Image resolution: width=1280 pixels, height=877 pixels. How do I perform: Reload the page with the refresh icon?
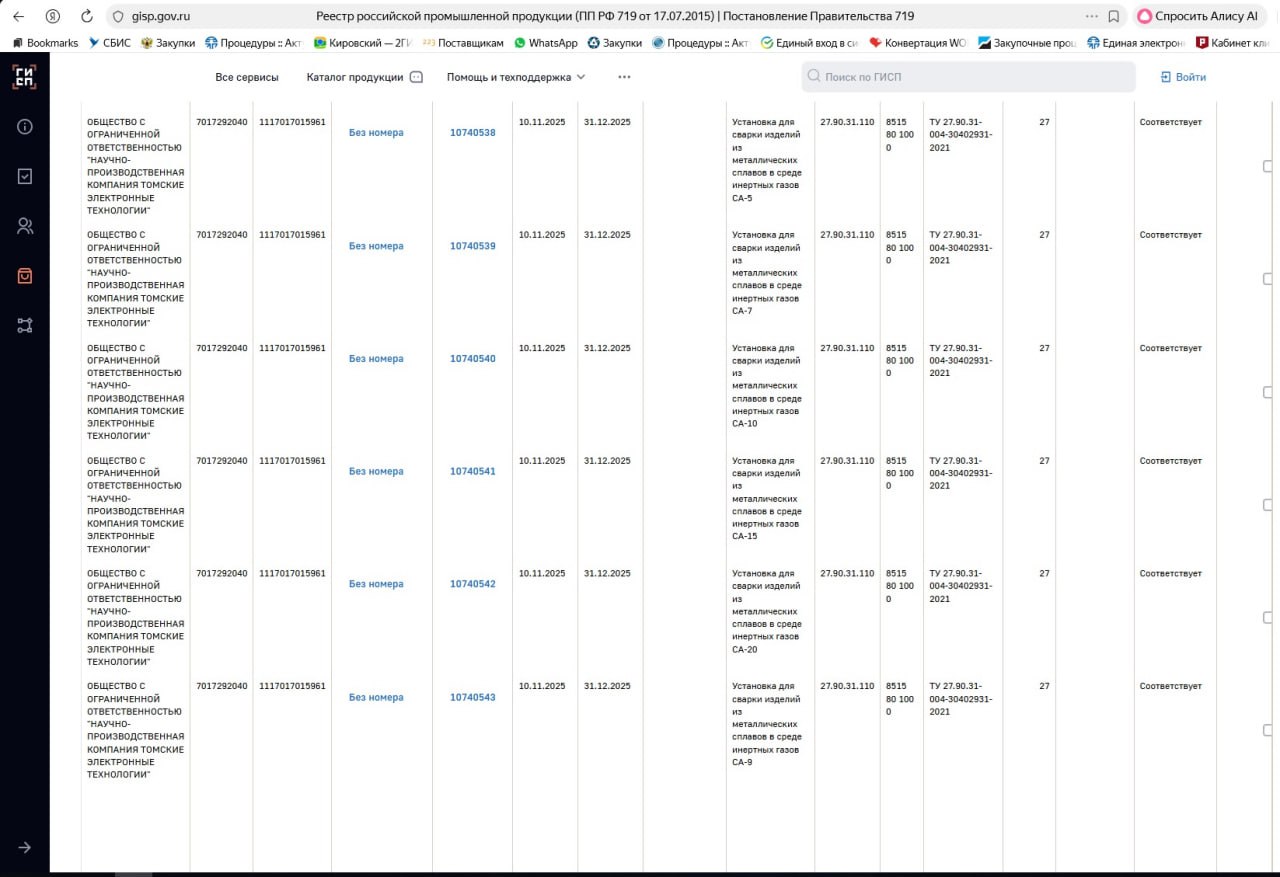click(x=87, y=16)
